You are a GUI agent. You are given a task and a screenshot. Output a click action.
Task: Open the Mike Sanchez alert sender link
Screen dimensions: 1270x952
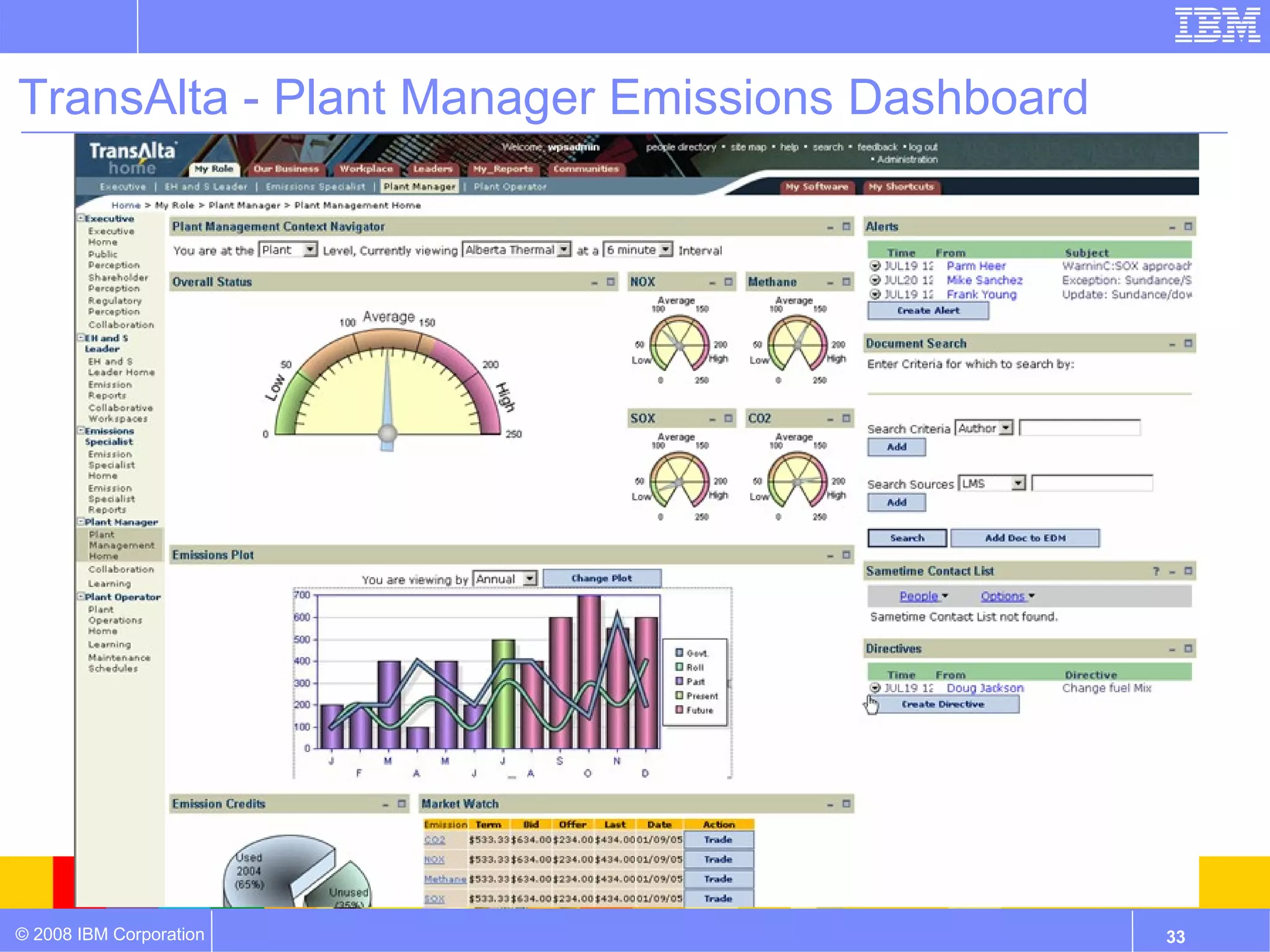(984, 280)
